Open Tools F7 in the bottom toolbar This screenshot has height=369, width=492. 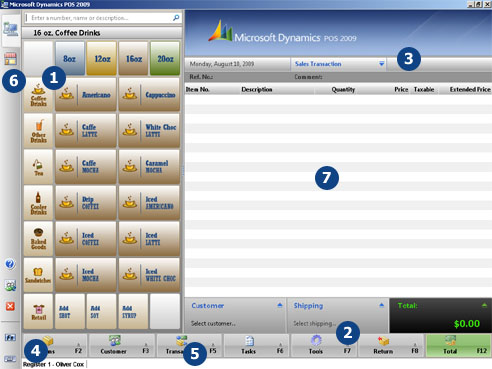(x=324, y=346)
